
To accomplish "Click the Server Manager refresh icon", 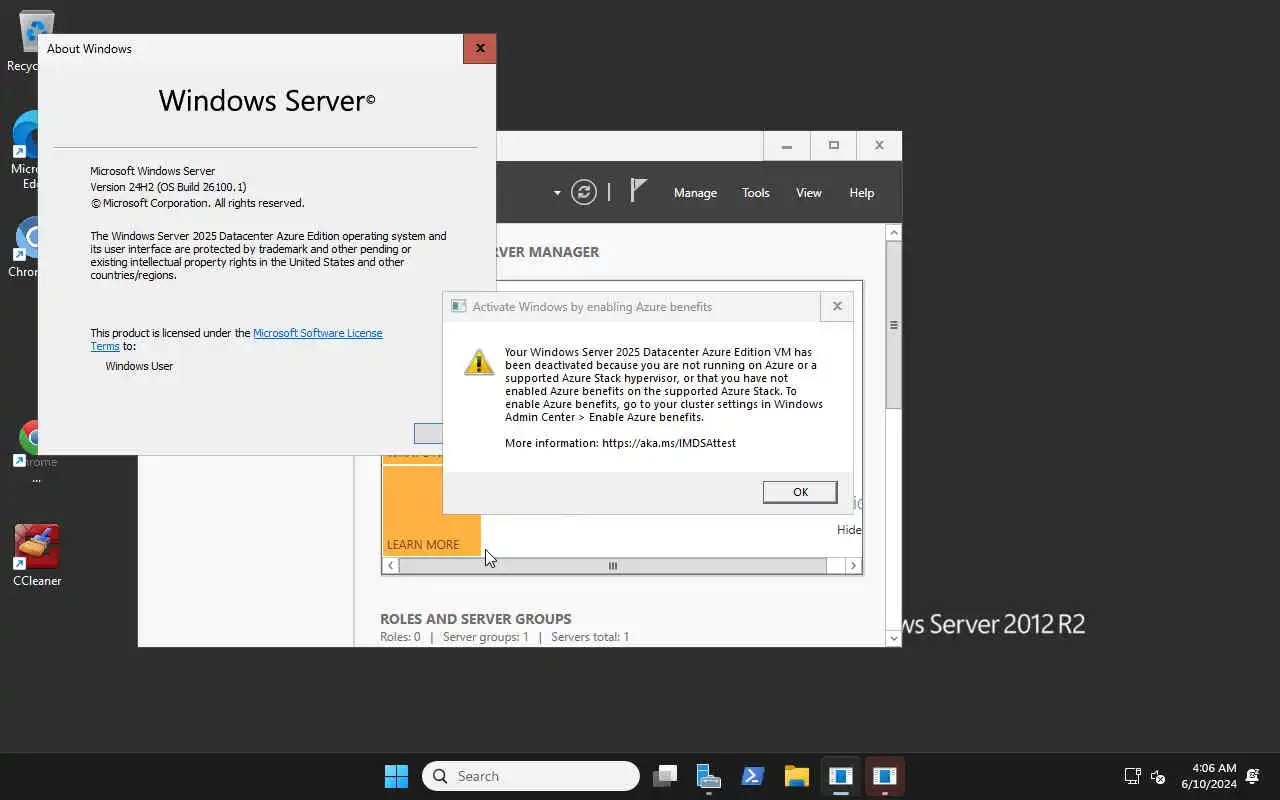I will 584,192.
